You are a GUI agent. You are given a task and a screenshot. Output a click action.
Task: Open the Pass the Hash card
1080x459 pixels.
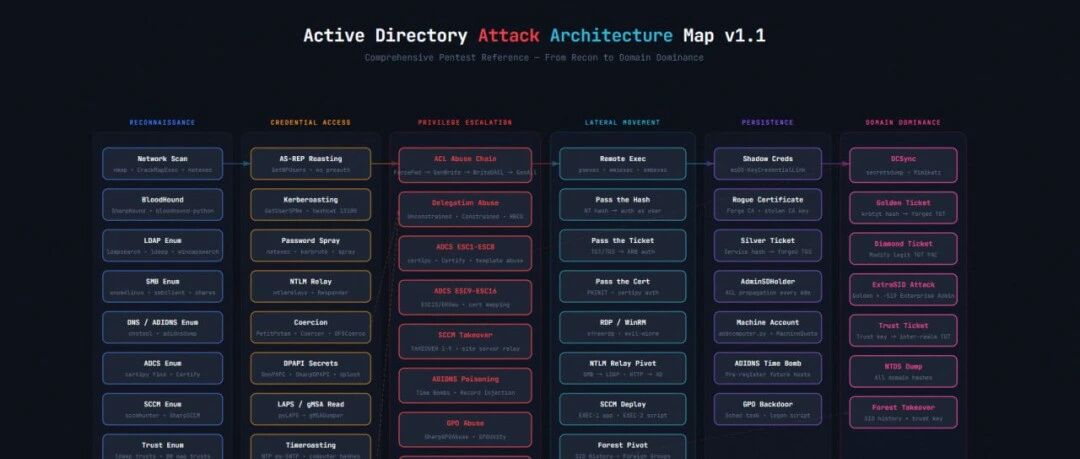[x=623, y=205]
